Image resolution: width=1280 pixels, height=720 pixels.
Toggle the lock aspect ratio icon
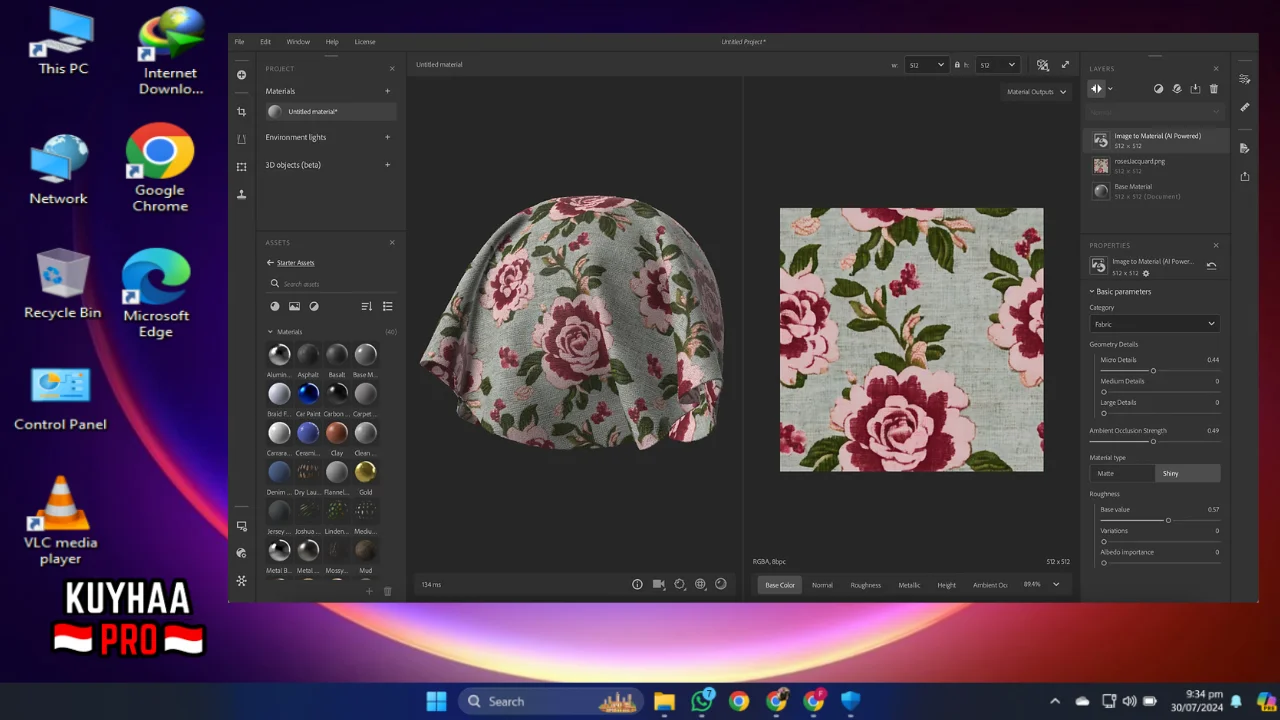[x=957, y=65]
